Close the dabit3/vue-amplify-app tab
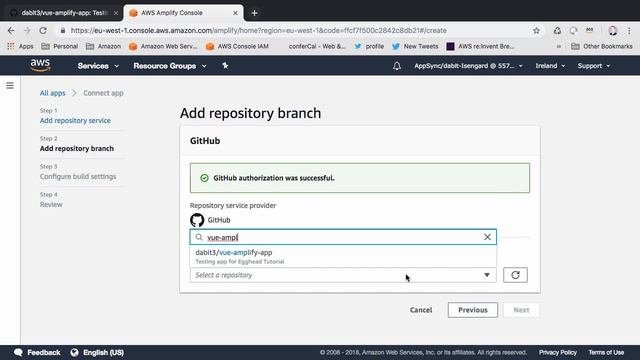The width and height of the screenshot is (640, 360). (x=116, y=13)
